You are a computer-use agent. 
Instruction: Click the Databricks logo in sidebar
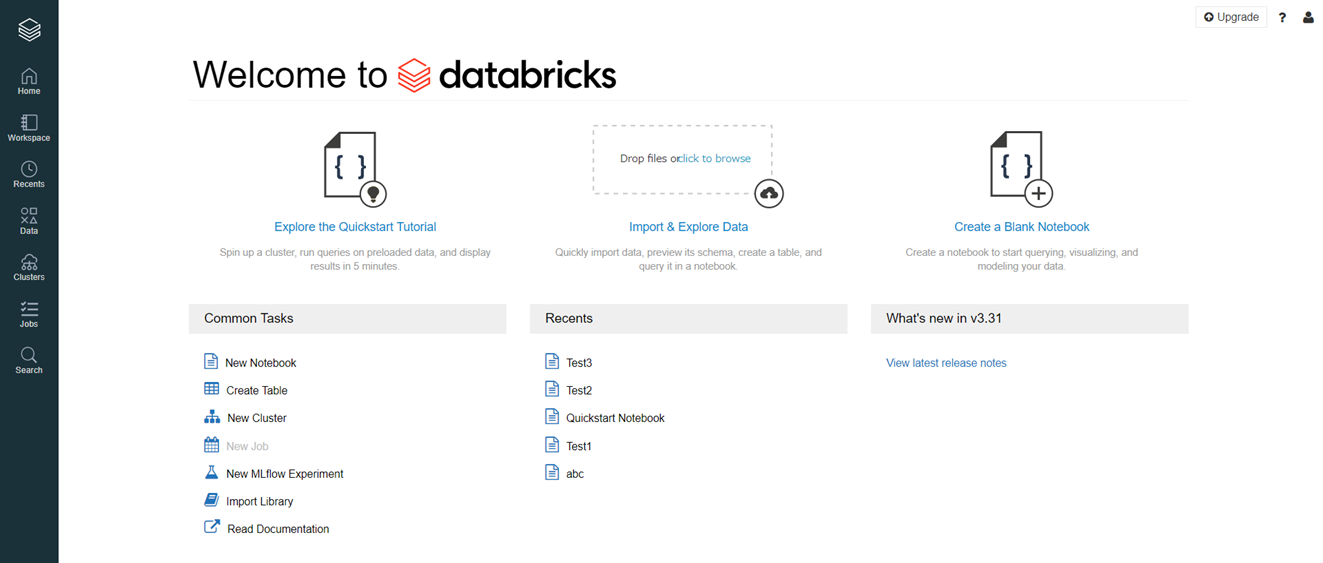pyautogui.click(x=29, y=30)
